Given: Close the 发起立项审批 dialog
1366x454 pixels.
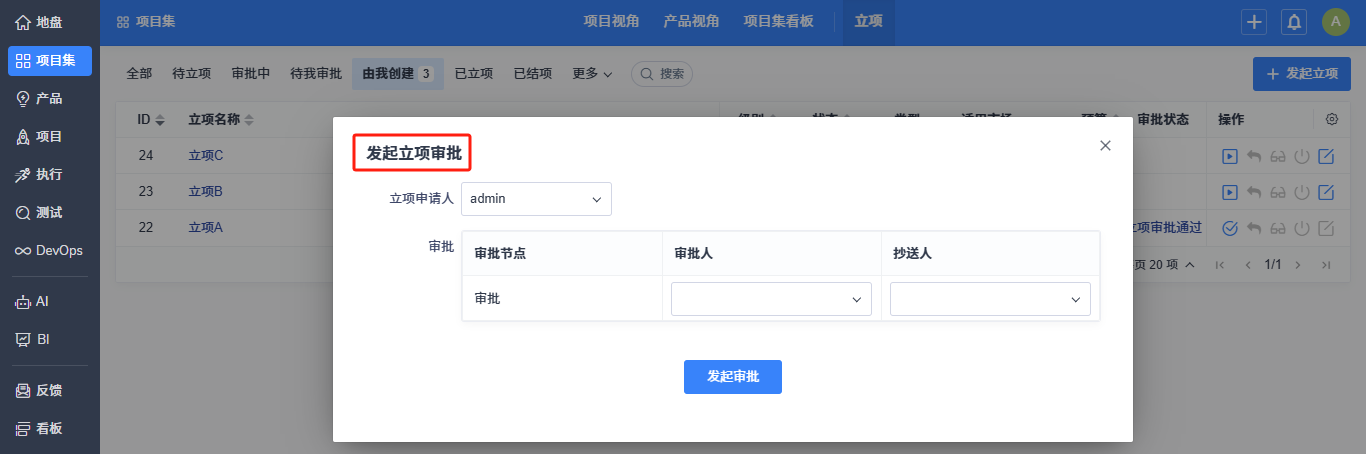Looking at the screenshot, I should click(x=1105, y=145).
